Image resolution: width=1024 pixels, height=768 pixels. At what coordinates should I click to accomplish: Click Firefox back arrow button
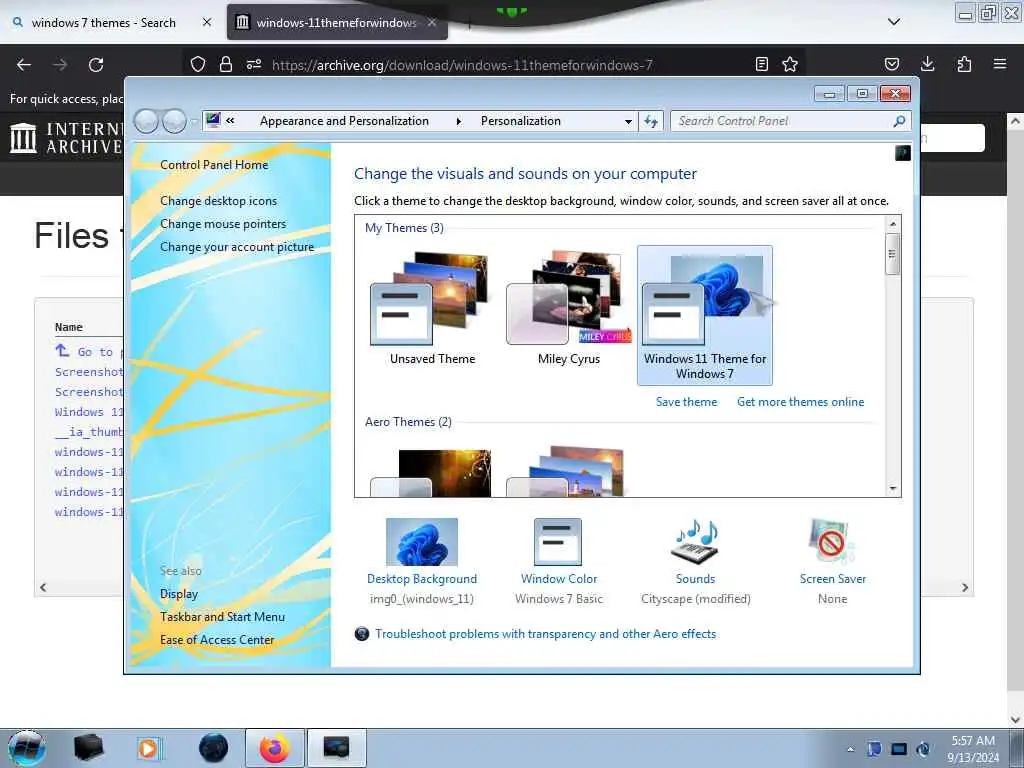click(24, 65)
